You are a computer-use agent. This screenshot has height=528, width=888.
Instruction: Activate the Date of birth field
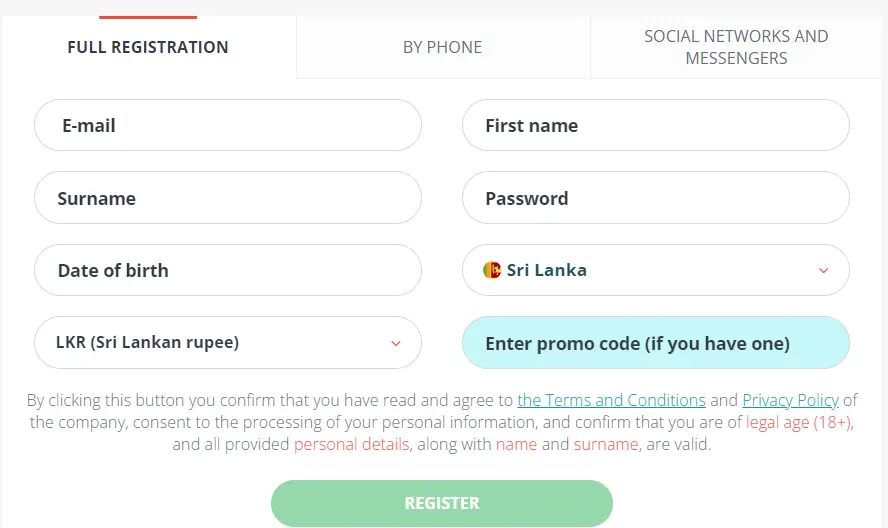(227, 270)
